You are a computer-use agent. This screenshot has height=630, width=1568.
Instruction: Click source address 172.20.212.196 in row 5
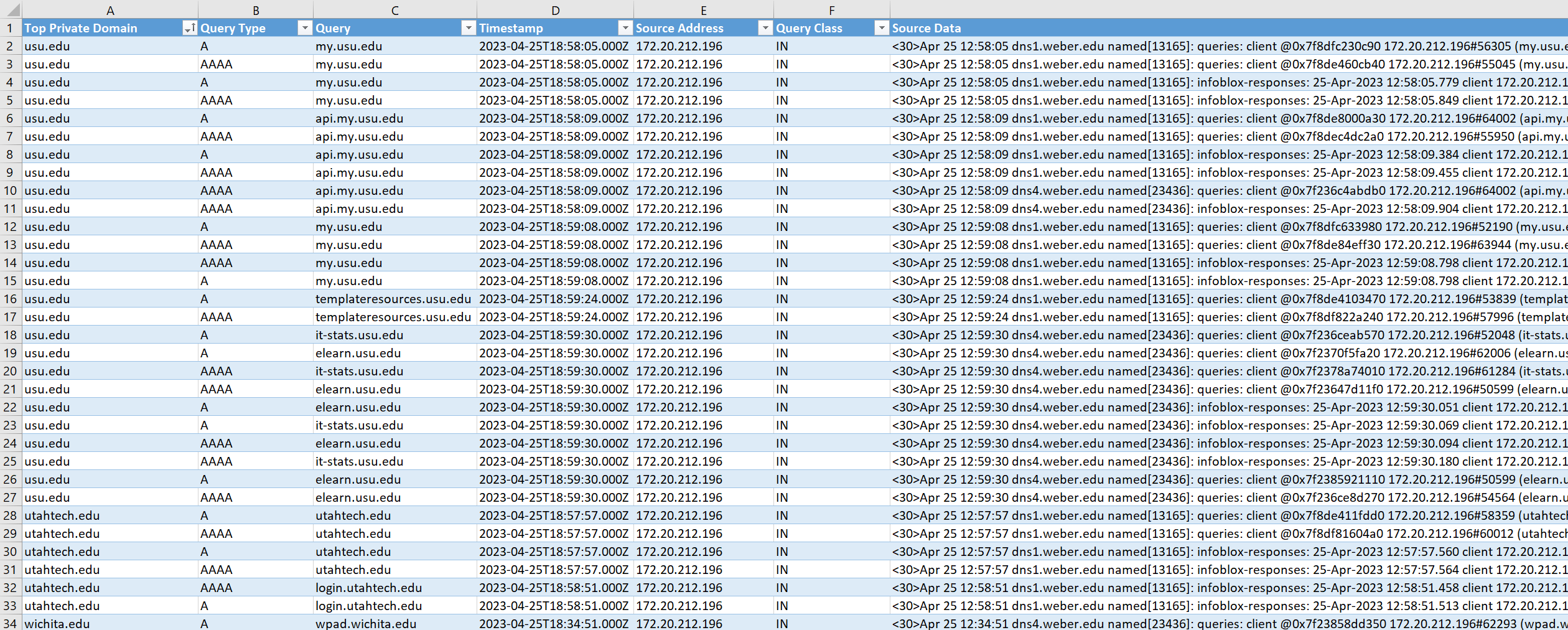click(704, 100)
